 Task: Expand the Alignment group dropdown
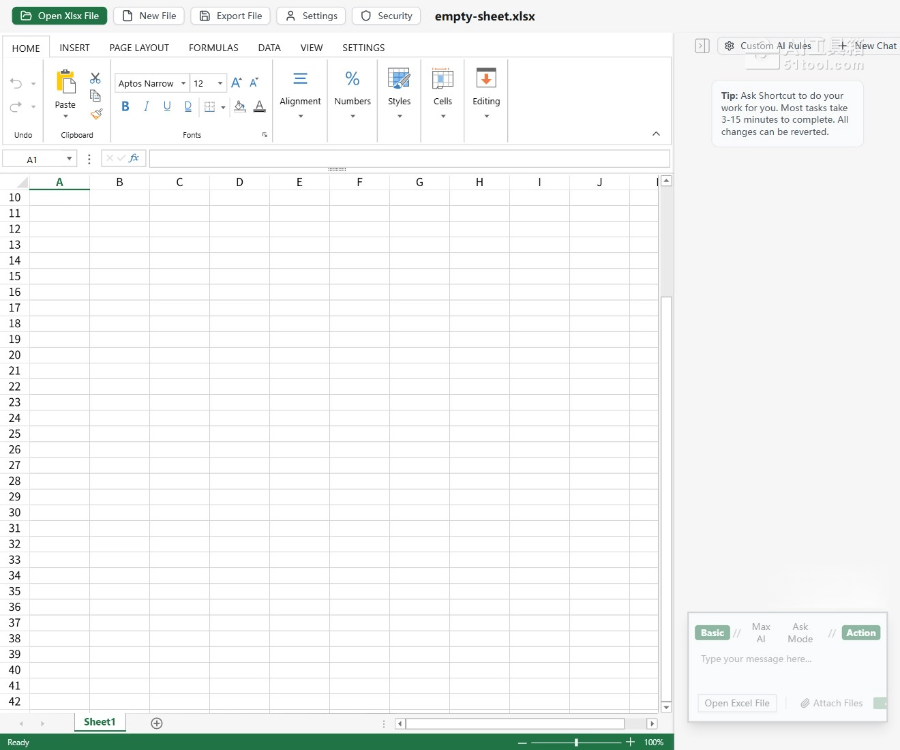click(300, 116)
